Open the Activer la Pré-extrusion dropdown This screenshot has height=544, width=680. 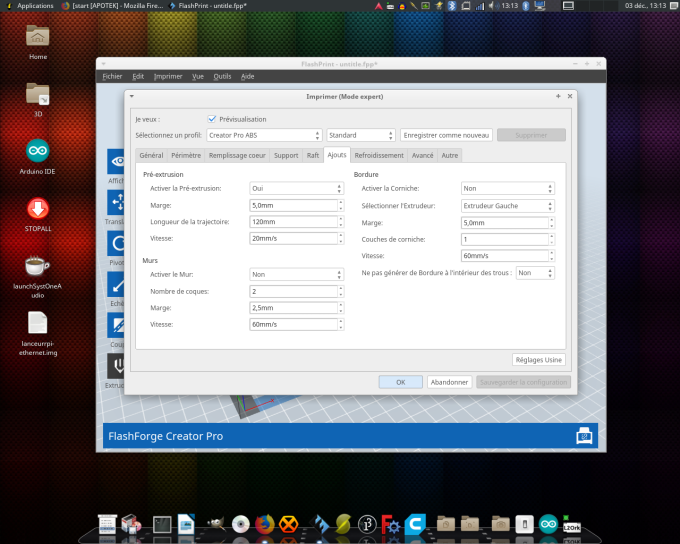coord(297,188)
